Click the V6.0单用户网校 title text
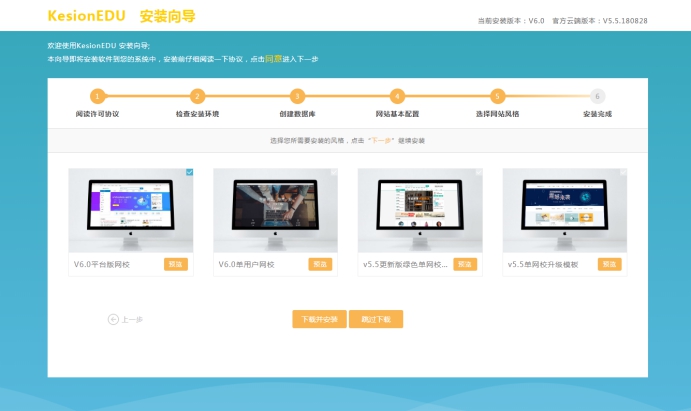The image size is (691, 411). click(246, 264)
